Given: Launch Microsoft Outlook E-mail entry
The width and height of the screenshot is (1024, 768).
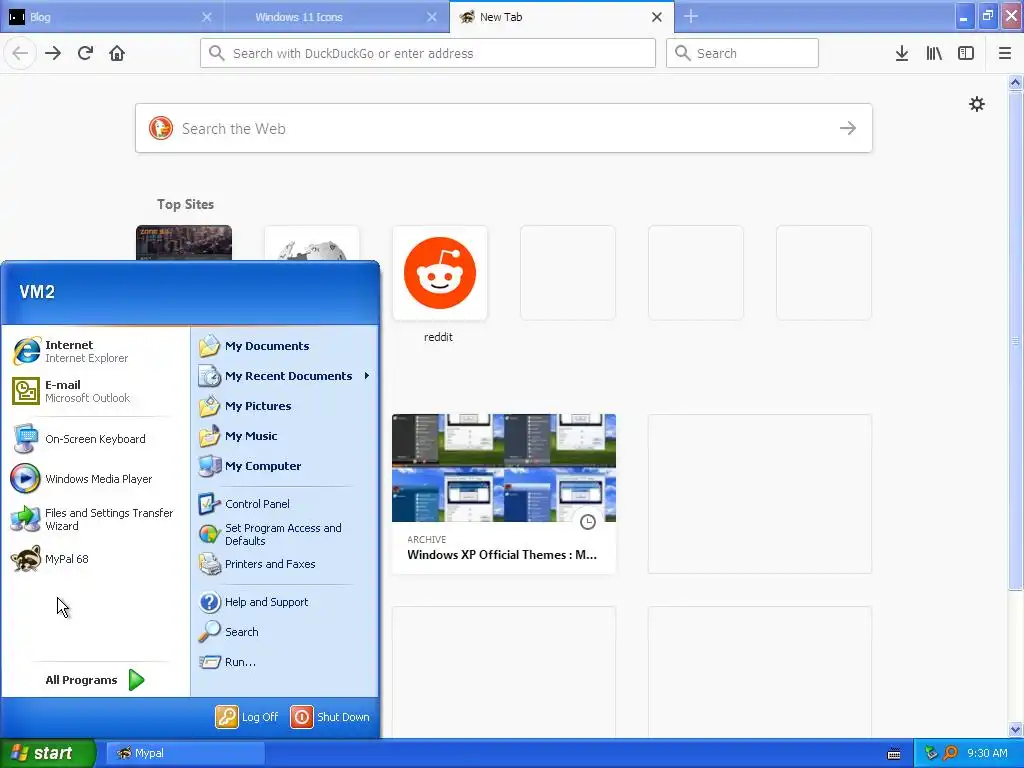Looking at the screenshot, I should (x=72, y=391).
